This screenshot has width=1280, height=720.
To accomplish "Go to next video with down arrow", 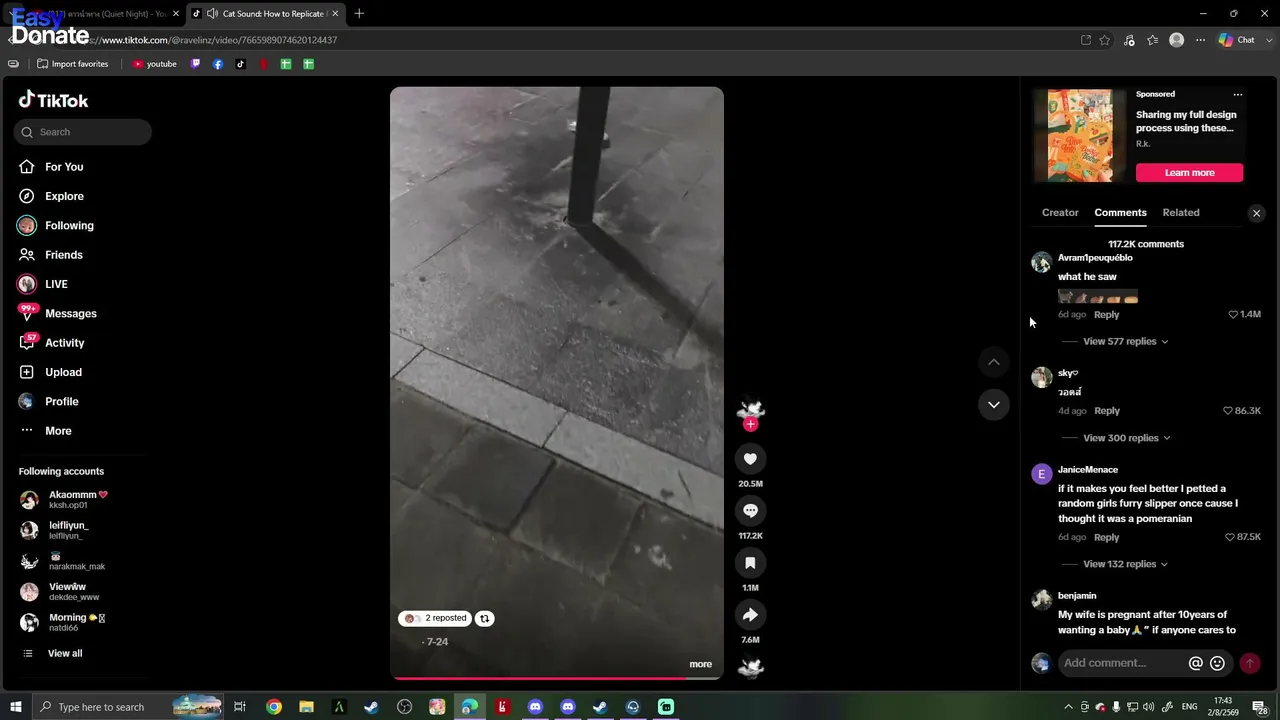I will 994,405.
